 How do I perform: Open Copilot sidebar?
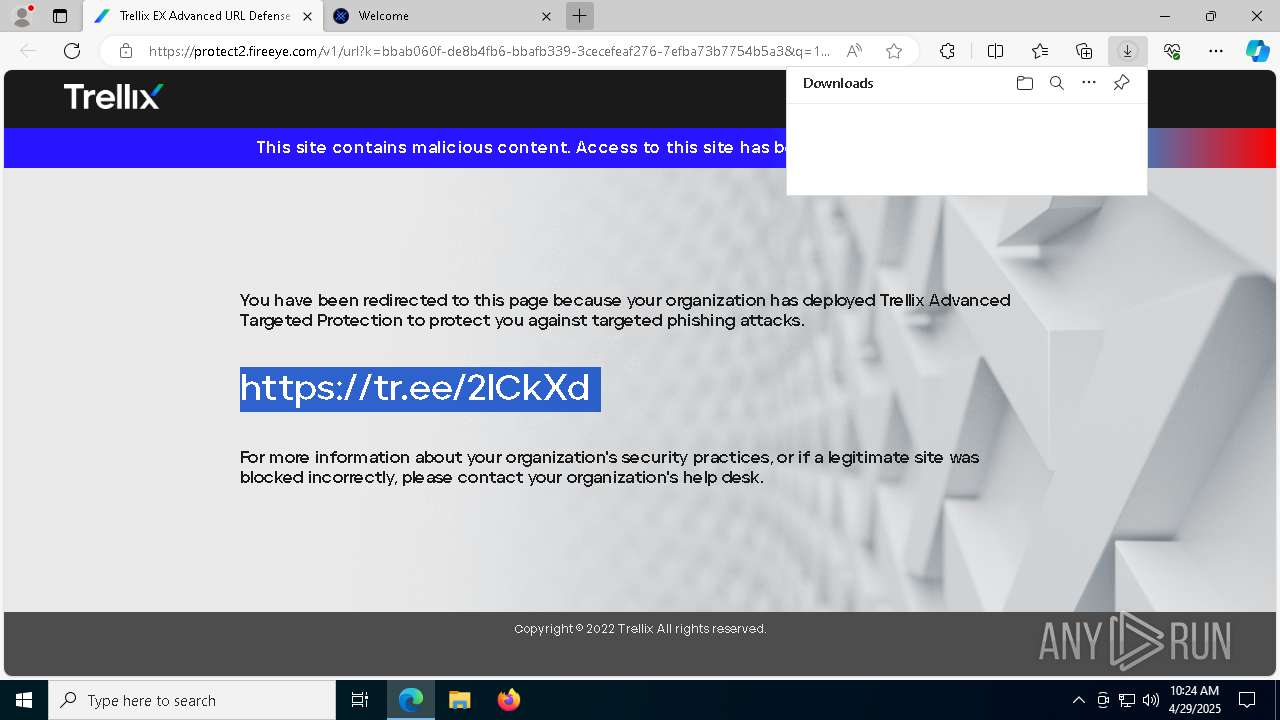[1258, 51]
